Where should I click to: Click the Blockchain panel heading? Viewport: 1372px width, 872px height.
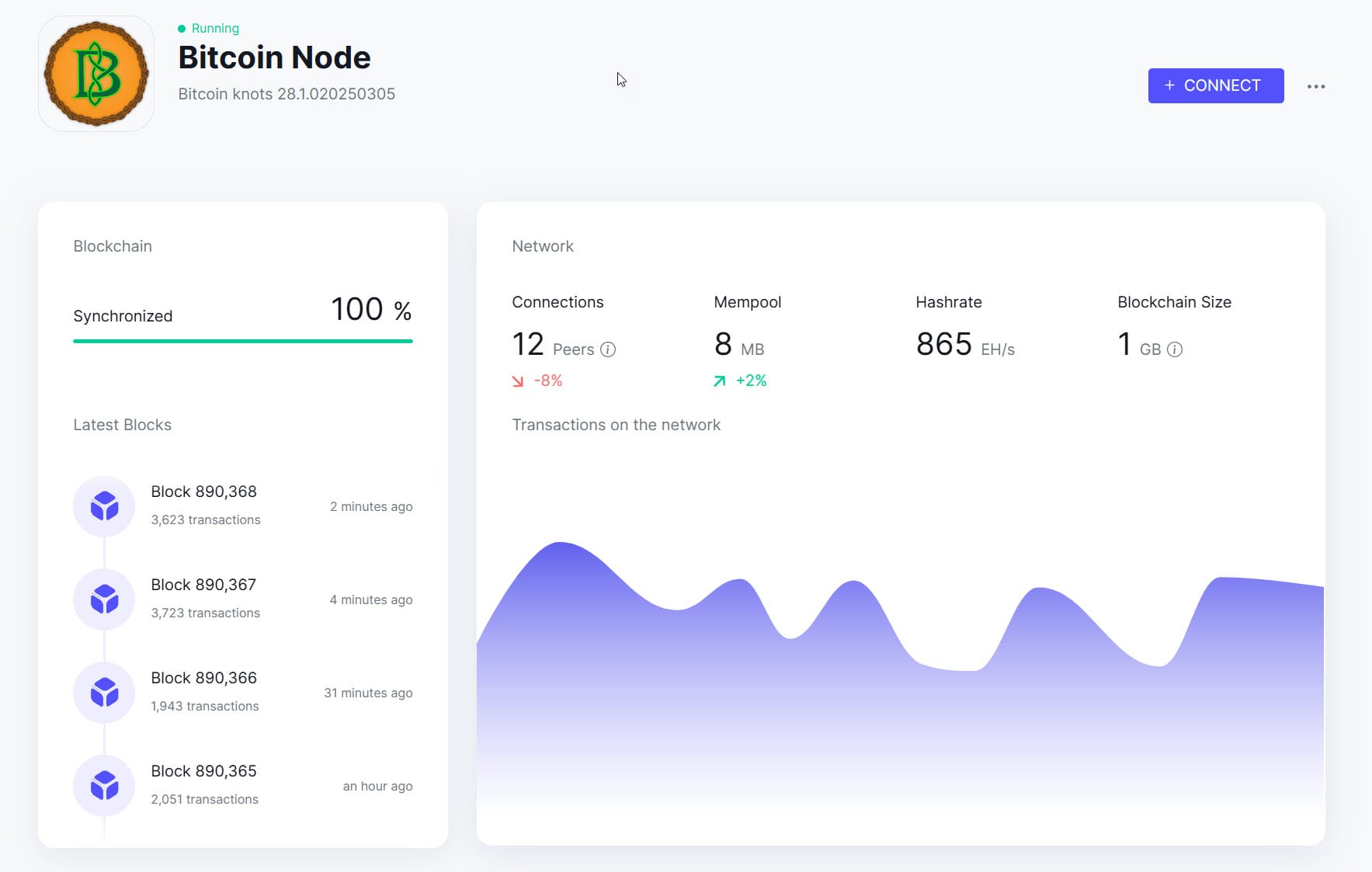pyautogui.click(x=113, y=246)
